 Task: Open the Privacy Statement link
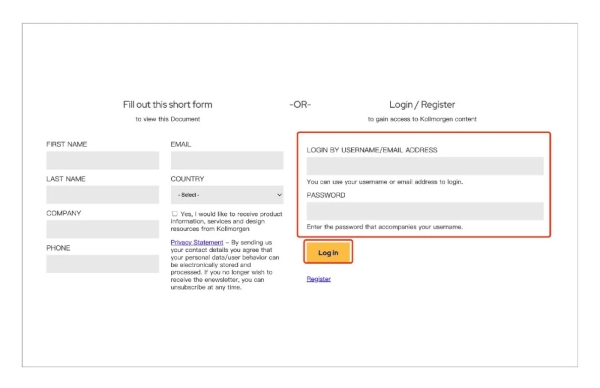click(x=197, y=242)
